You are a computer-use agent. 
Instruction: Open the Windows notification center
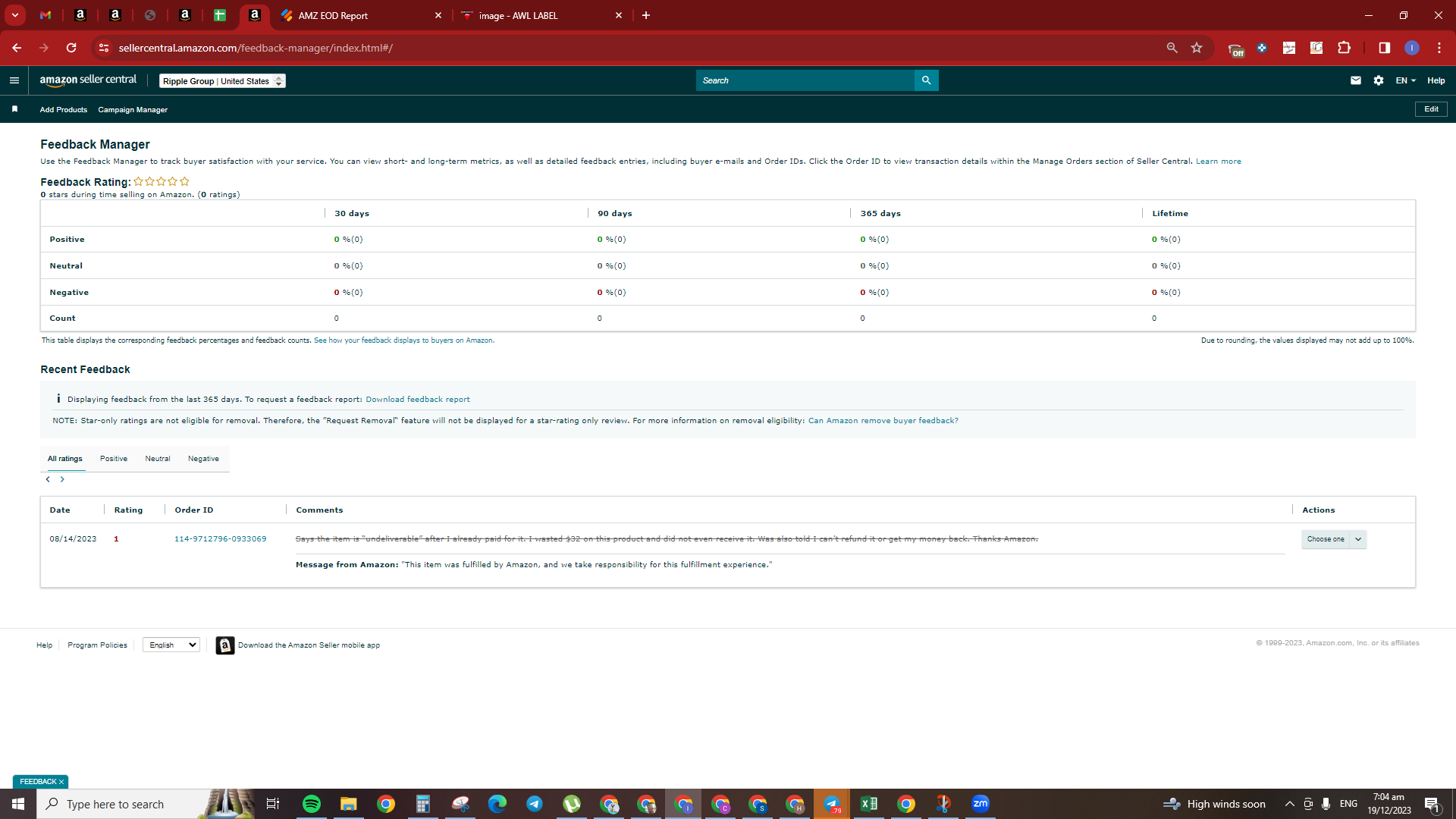1432,804
